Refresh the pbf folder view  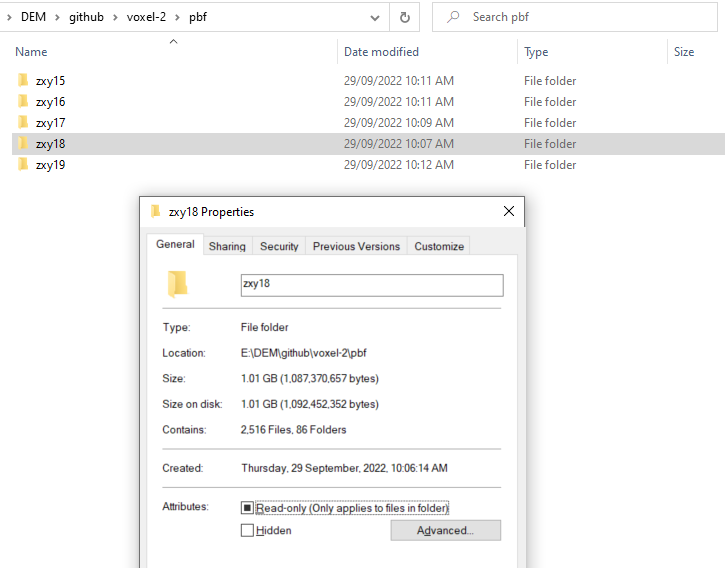click(405, 17)
